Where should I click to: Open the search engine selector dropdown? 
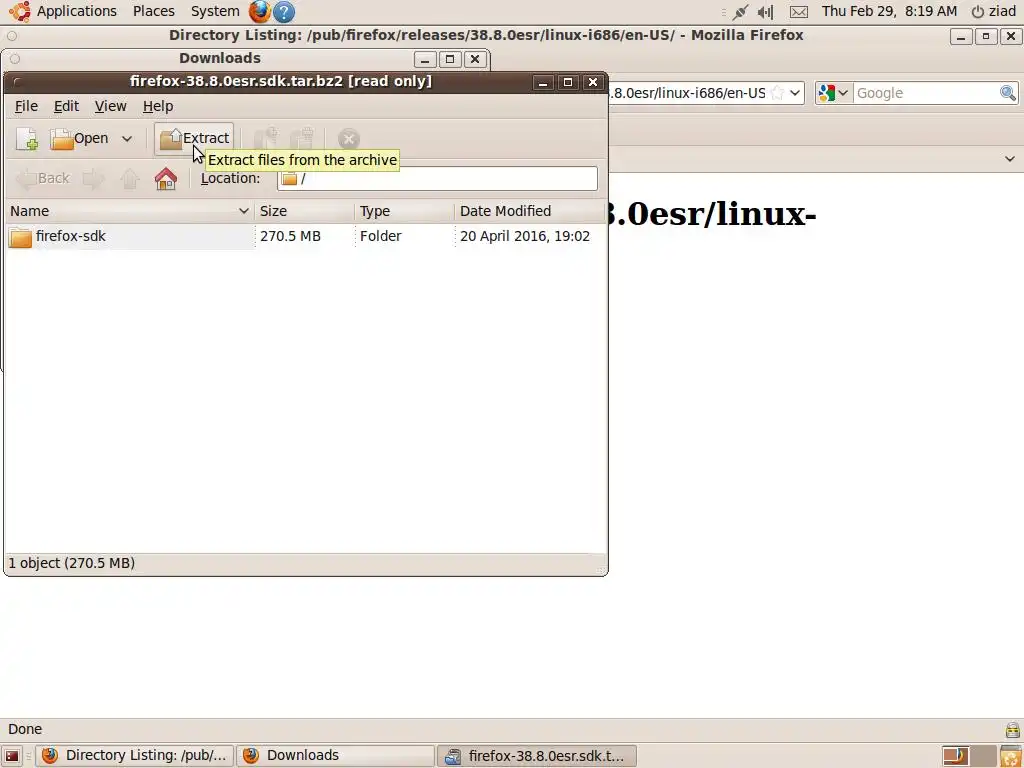pos(833,93)
